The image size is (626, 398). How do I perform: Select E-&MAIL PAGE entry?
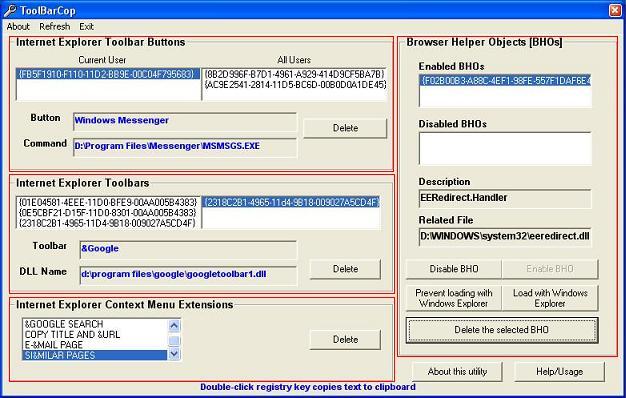click(x=95, y=345)
